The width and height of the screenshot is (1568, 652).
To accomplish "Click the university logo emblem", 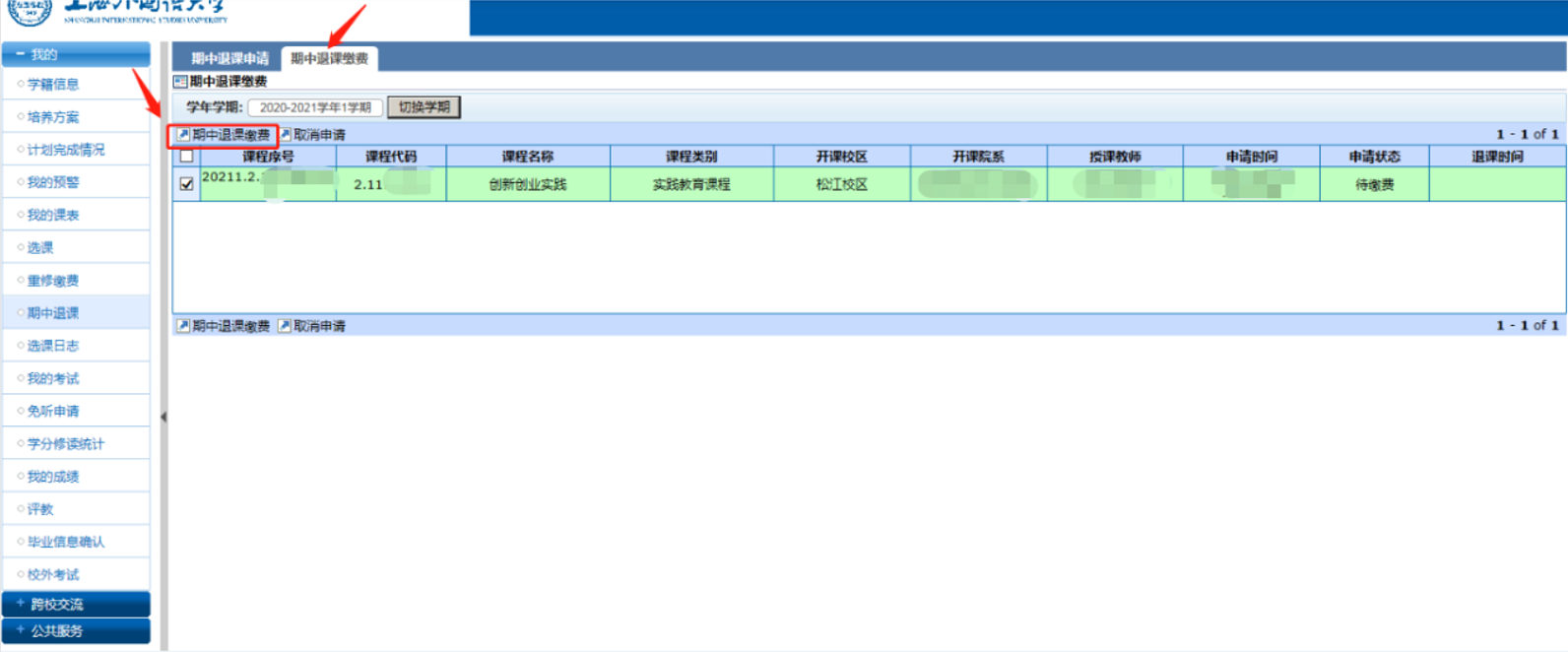I will tap(30, 10).
